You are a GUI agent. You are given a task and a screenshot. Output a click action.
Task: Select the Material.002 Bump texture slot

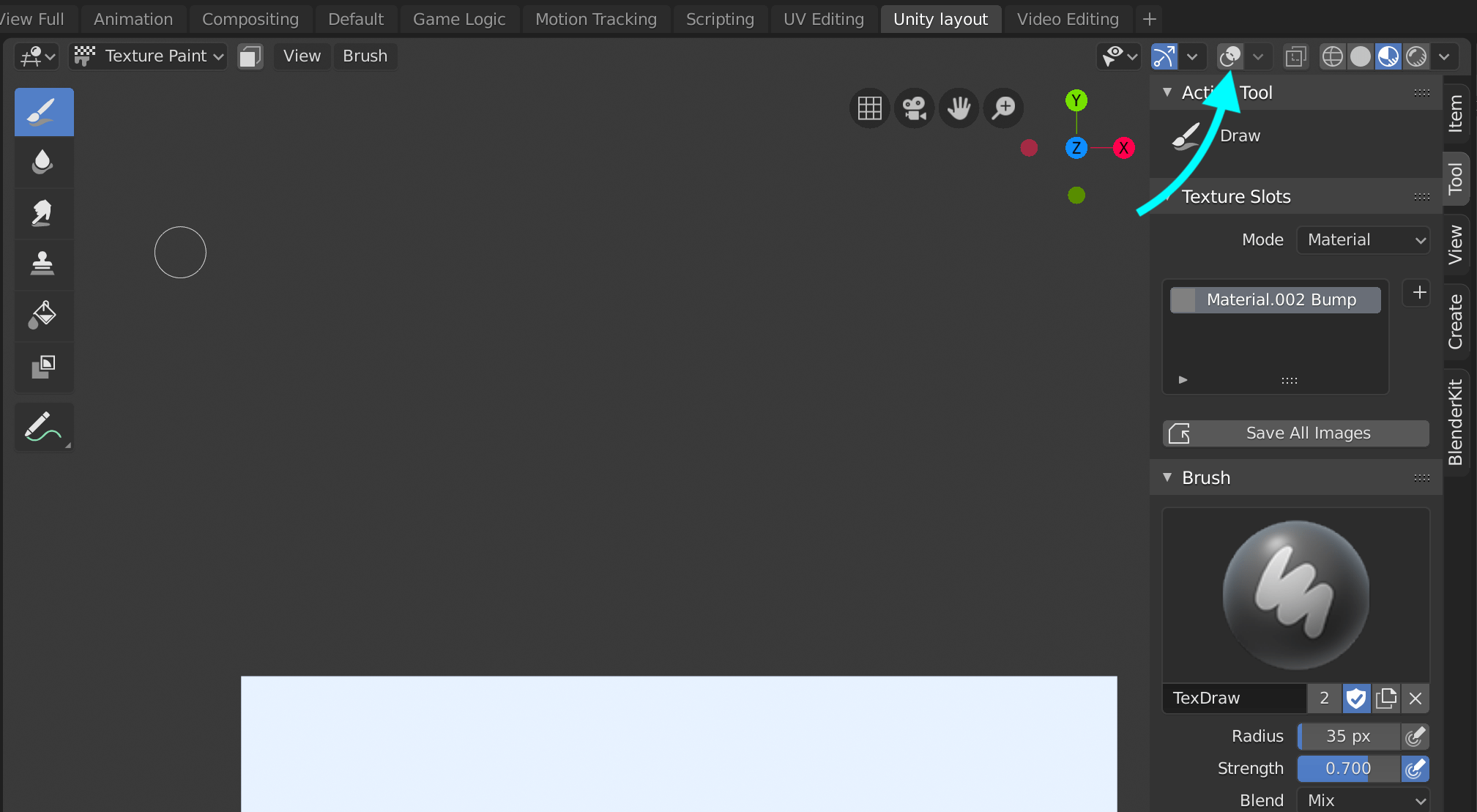pyautogui.click(x=1274, y=299)
